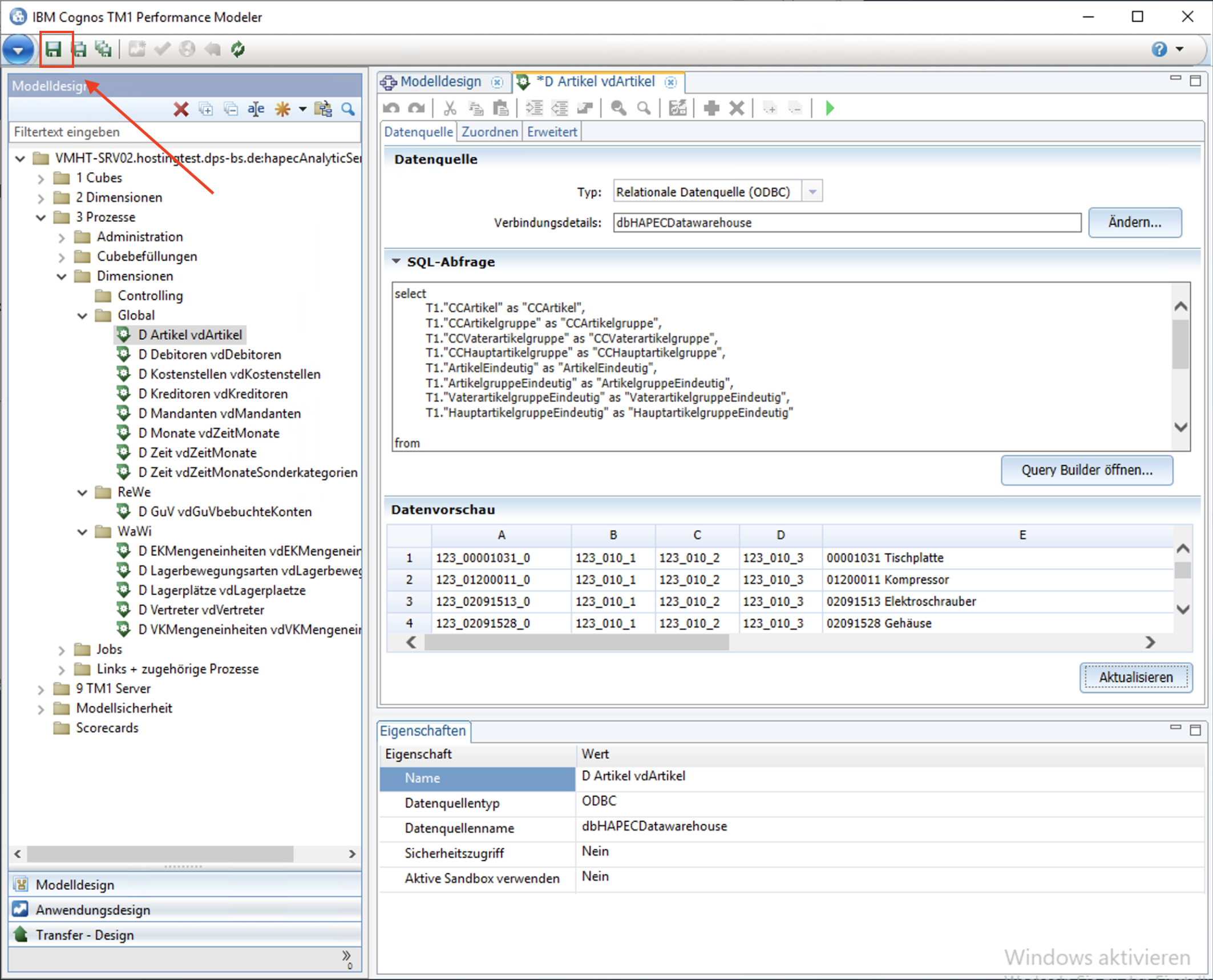This screenshot has height=980, width=1213.
Task: Collapse the WaWi folder
Action: [x=82, y=532]
